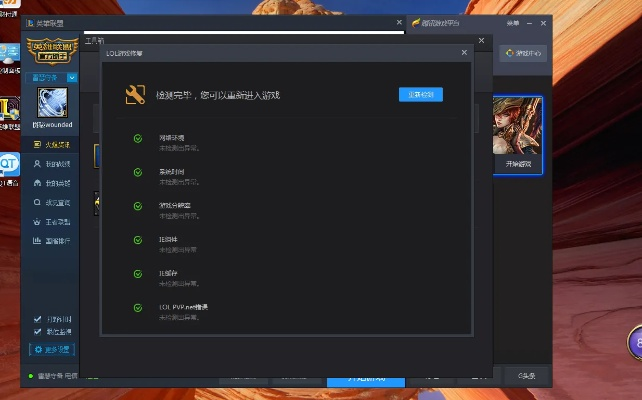Click green check icon beside LOL PVP.net
This screenshot has height=400, width=642.
coord(138,307)
